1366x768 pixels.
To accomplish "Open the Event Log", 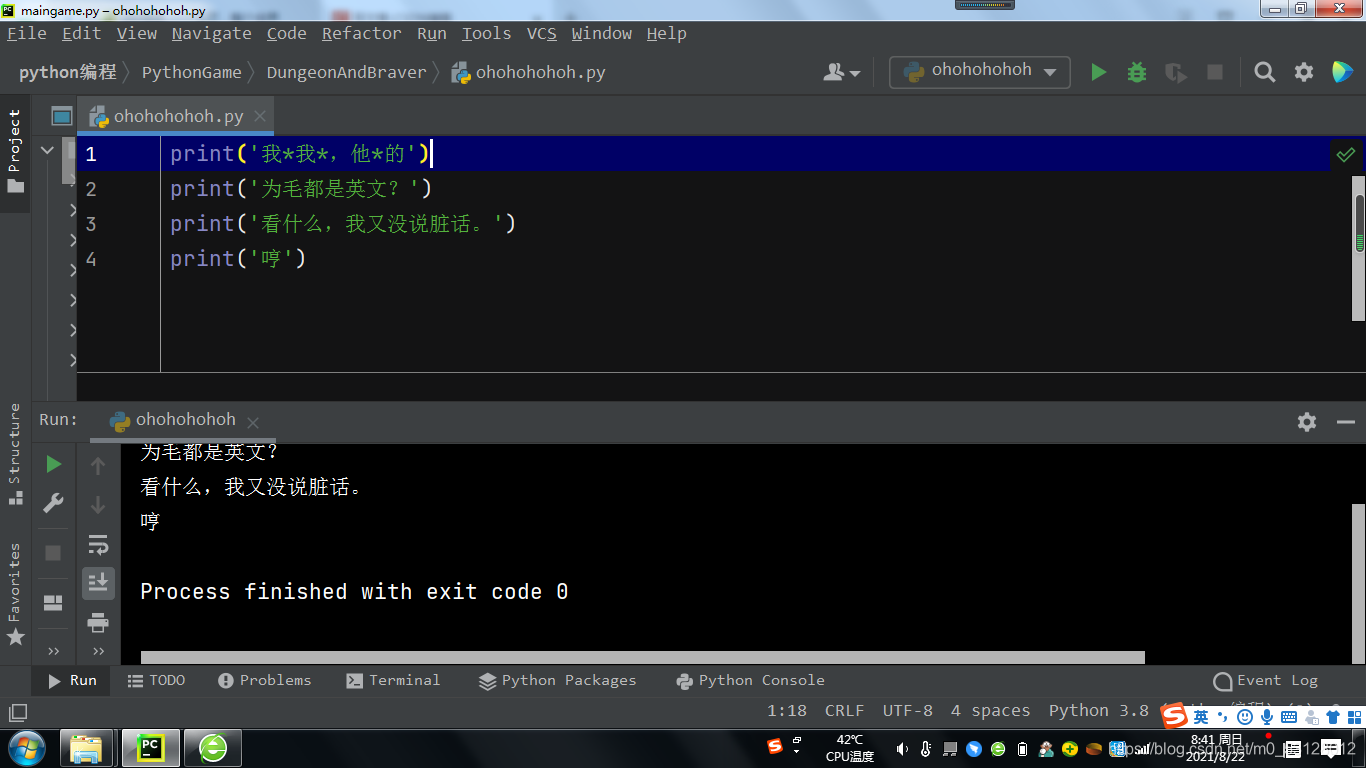I will 1266,681.
